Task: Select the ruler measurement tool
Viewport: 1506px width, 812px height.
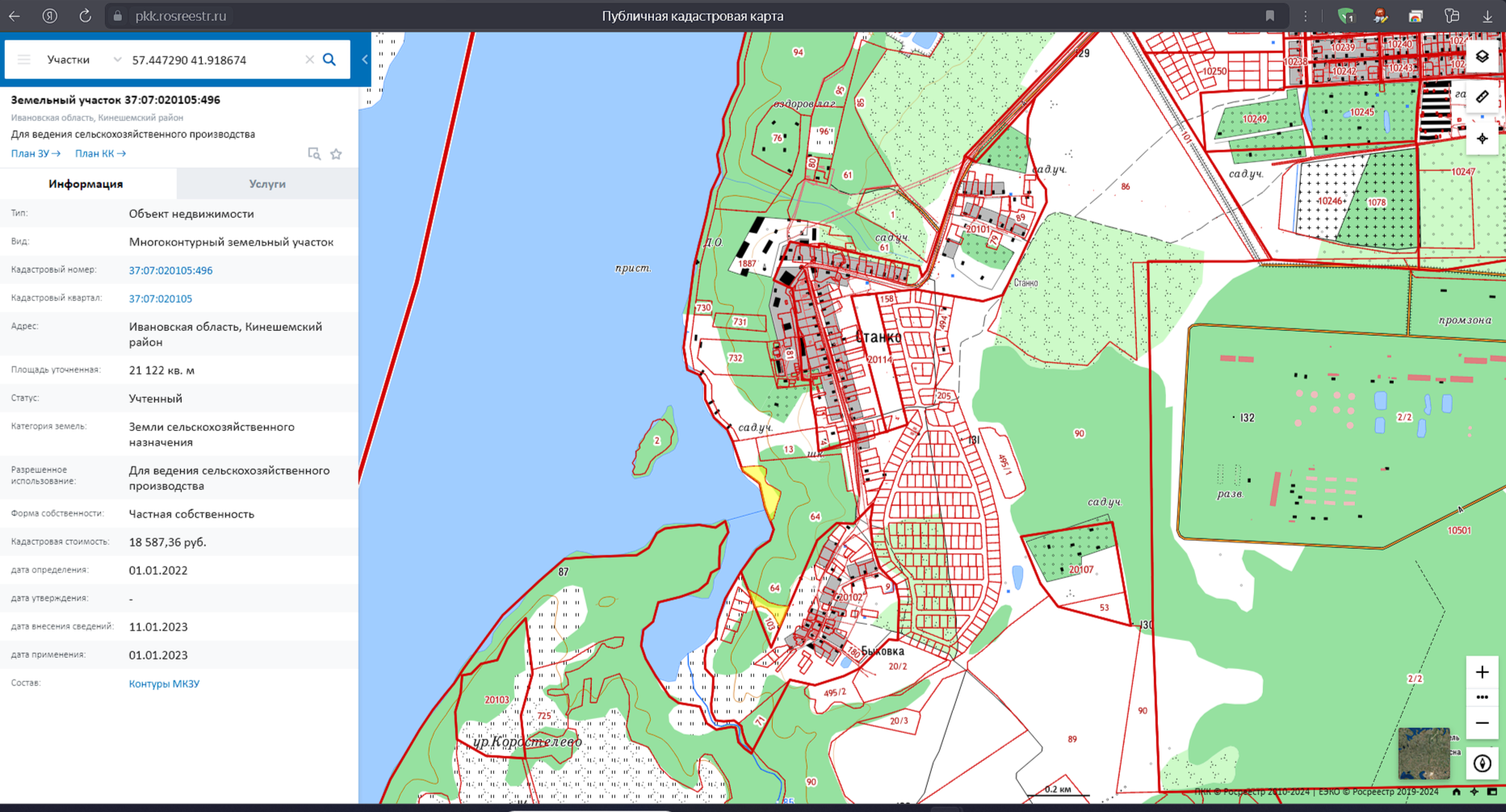Action: point(1482,97)
